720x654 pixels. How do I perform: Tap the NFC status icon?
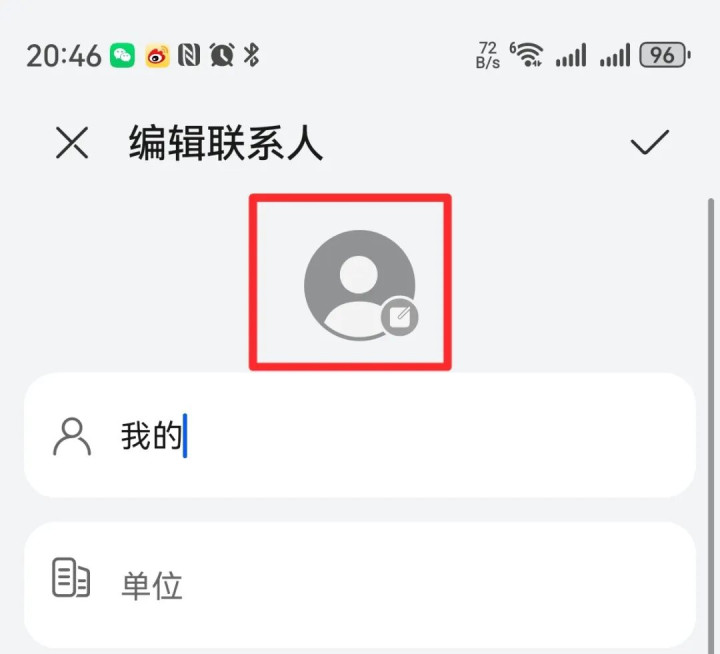pyautogui.click(x=189, y=55)
